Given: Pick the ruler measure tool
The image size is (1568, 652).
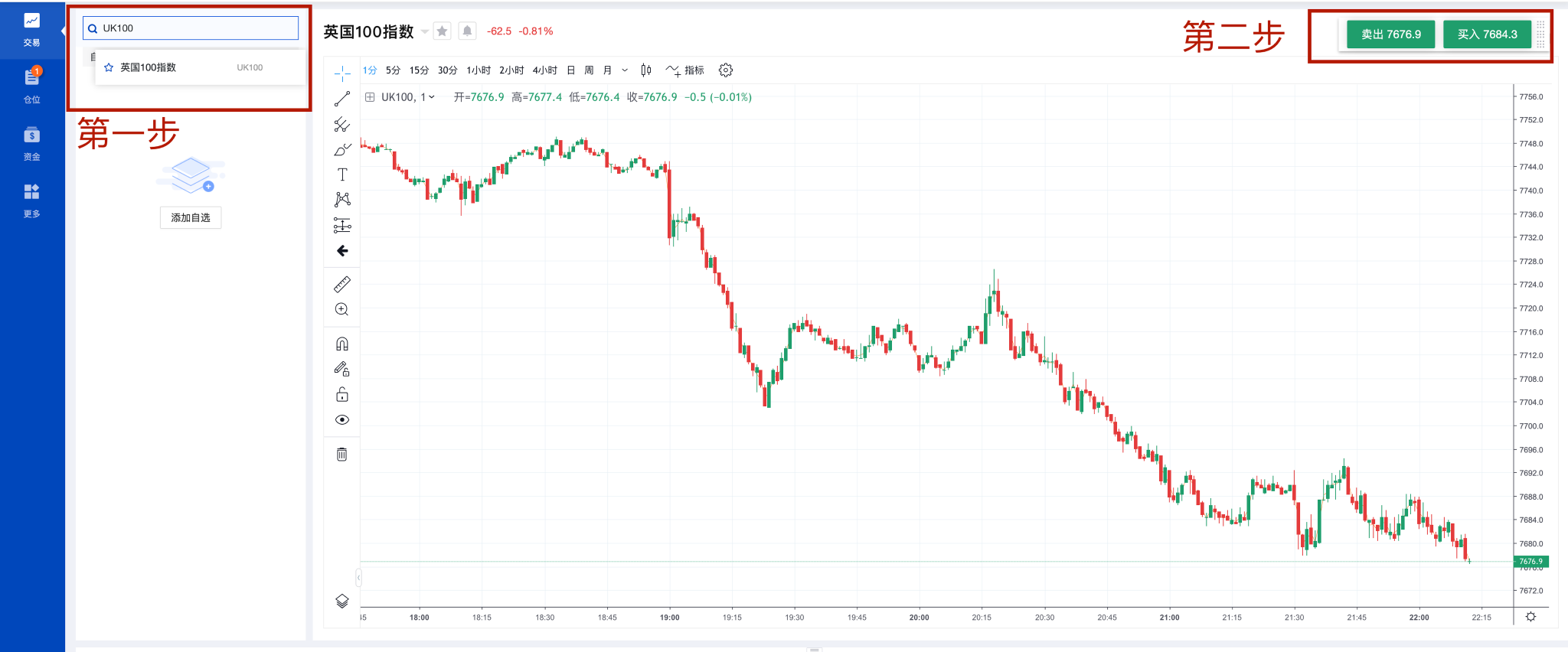Looking at the screenshot, I should point(342,285).
